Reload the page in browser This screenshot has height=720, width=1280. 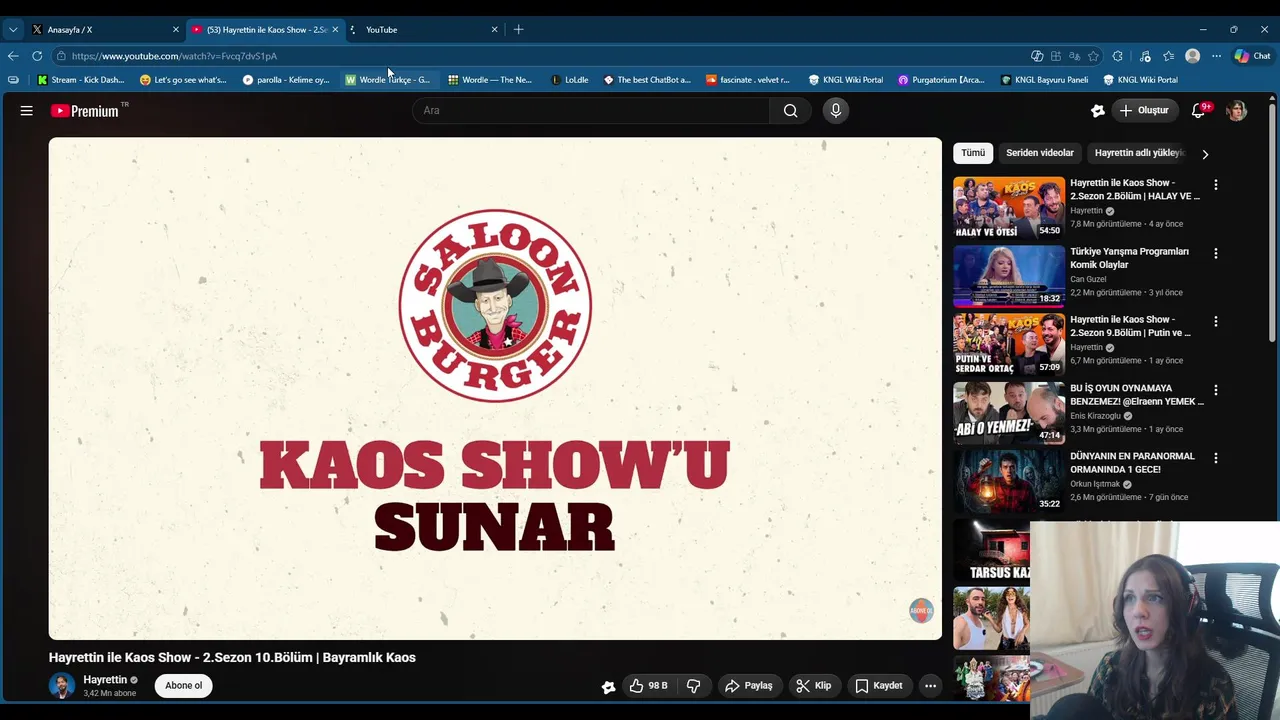37,56
